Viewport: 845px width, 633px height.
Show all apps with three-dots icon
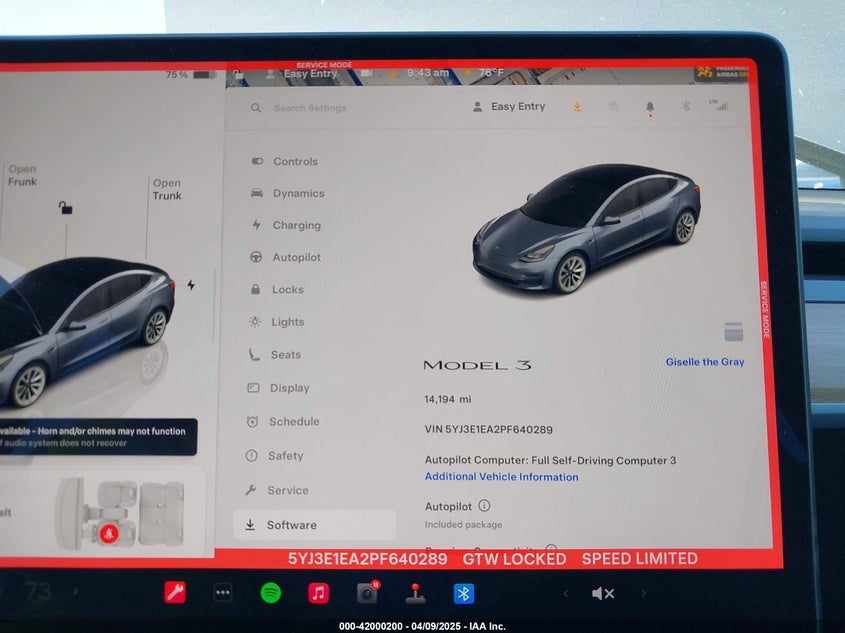tap(223, 593)
